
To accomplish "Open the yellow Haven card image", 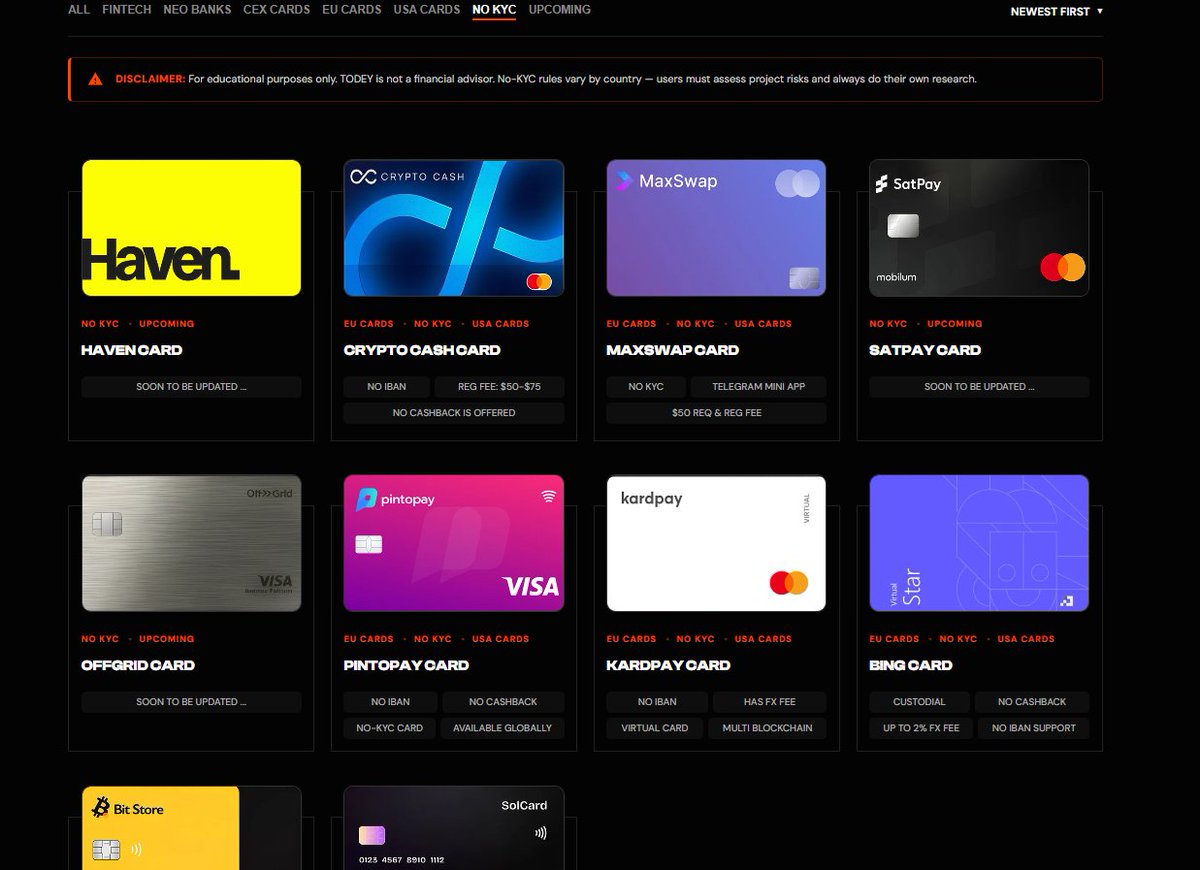I will (x=191, y=228).
